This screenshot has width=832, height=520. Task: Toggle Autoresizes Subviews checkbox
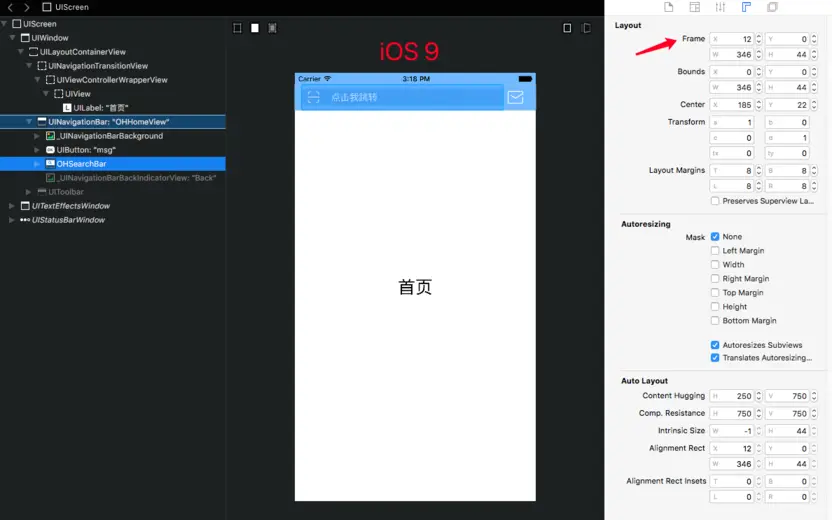click(x=715, y=345)
